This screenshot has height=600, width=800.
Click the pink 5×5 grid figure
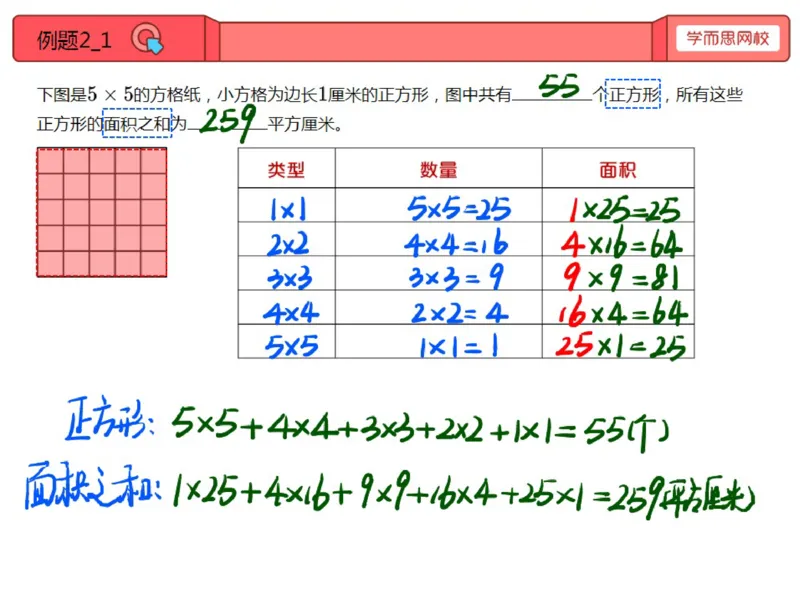click(102, 212)
